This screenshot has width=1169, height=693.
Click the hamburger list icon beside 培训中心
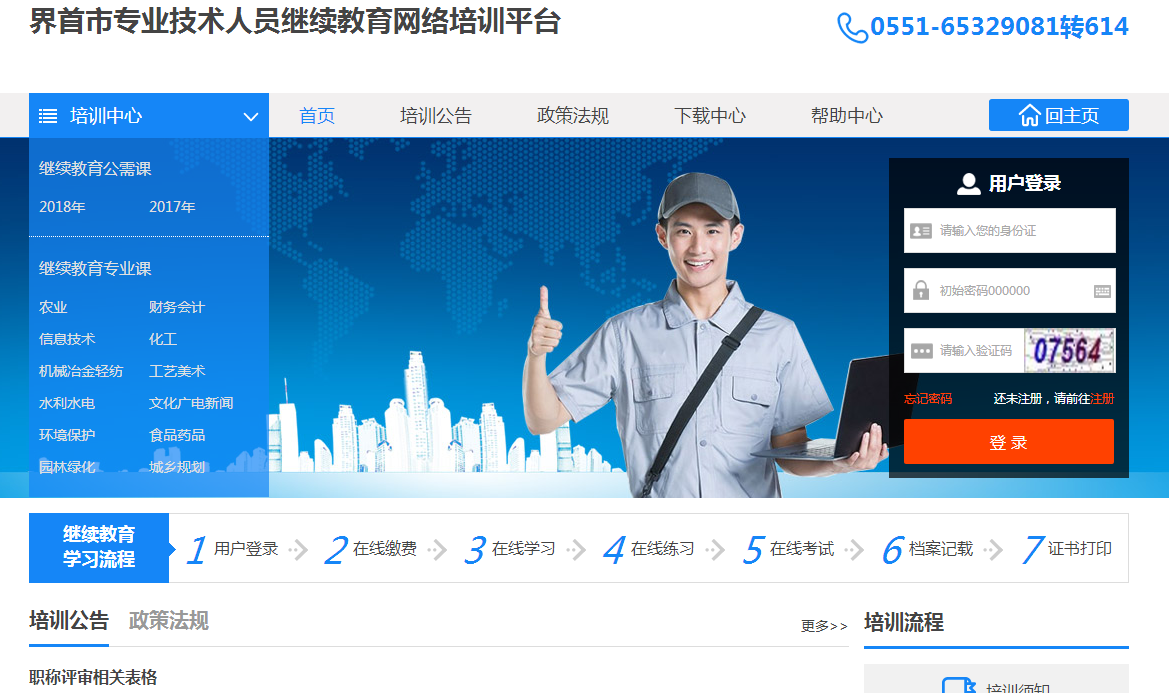[x=48, y=116]
